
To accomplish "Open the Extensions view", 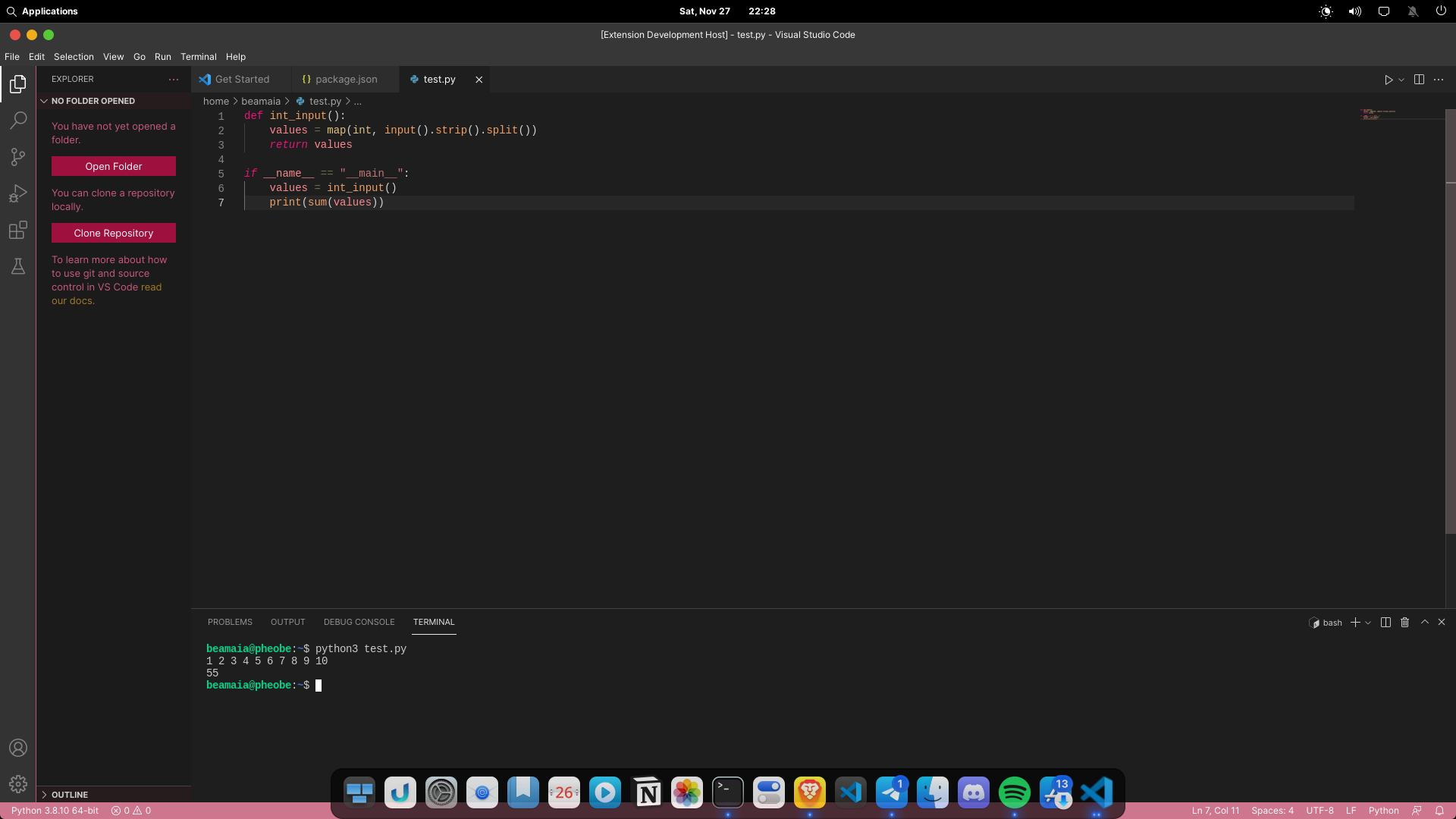I will click(x=18, y=230).
